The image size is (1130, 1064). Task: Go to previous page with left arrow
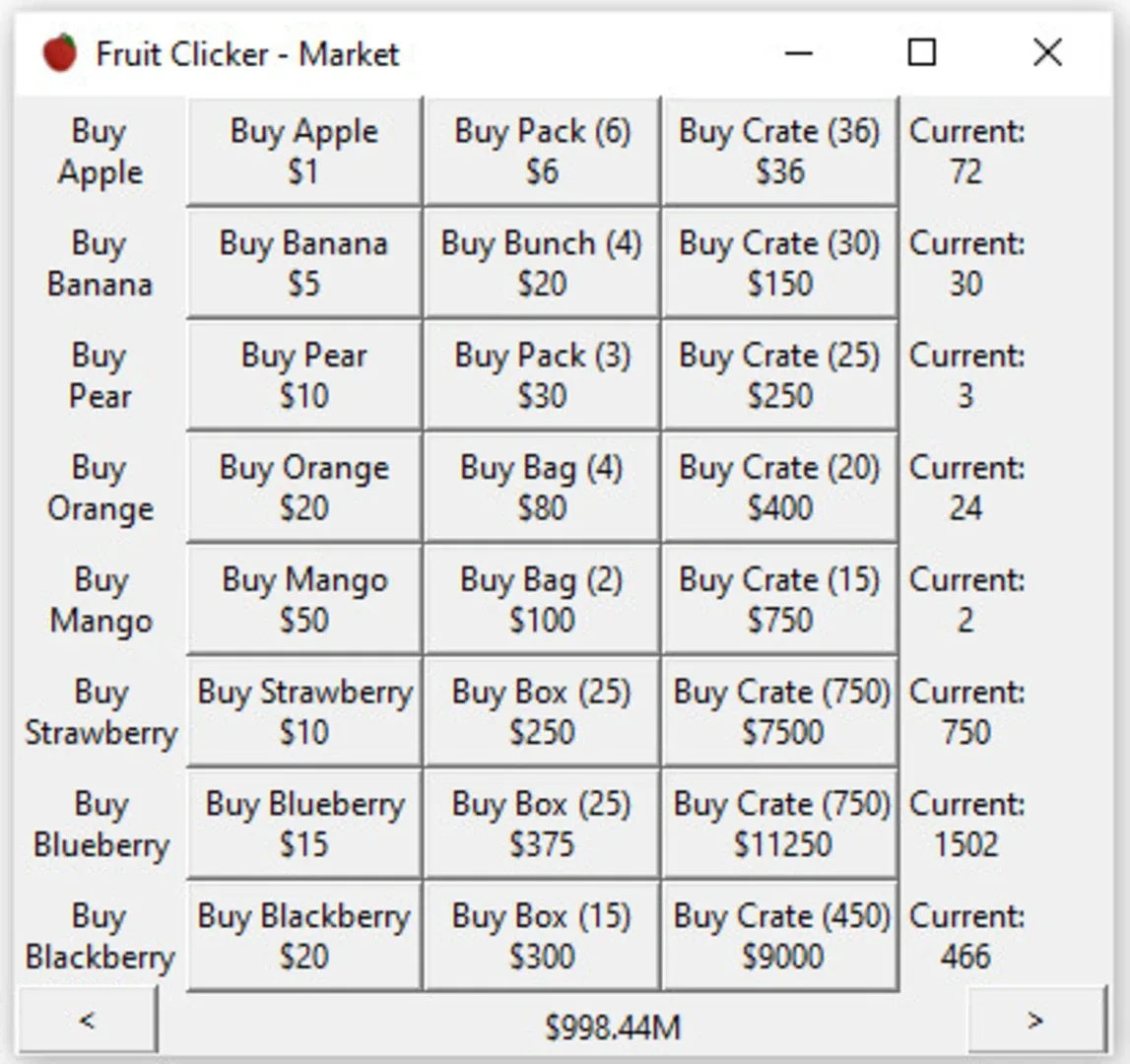click(x=88, y=1020)
